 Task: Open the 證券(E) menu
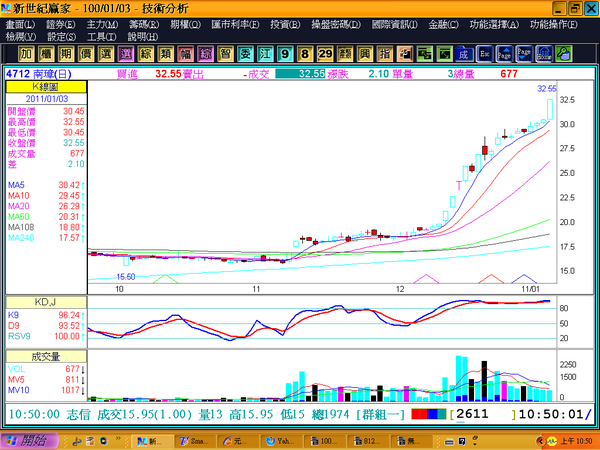61,25
